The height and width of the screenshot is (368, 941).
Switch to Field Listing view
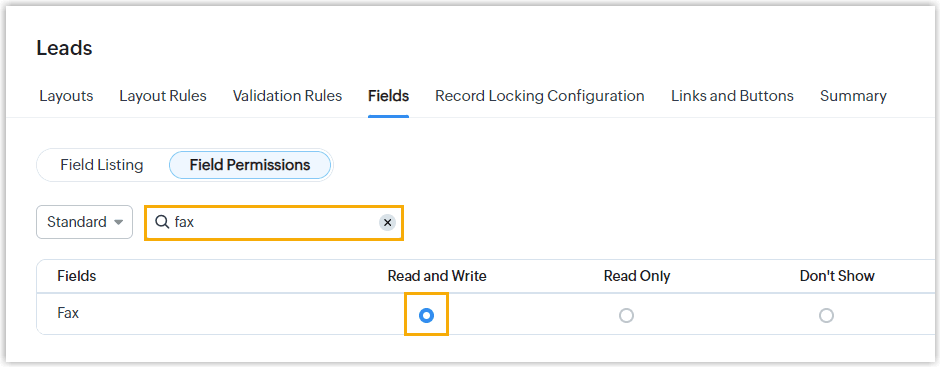pos(101,165)
